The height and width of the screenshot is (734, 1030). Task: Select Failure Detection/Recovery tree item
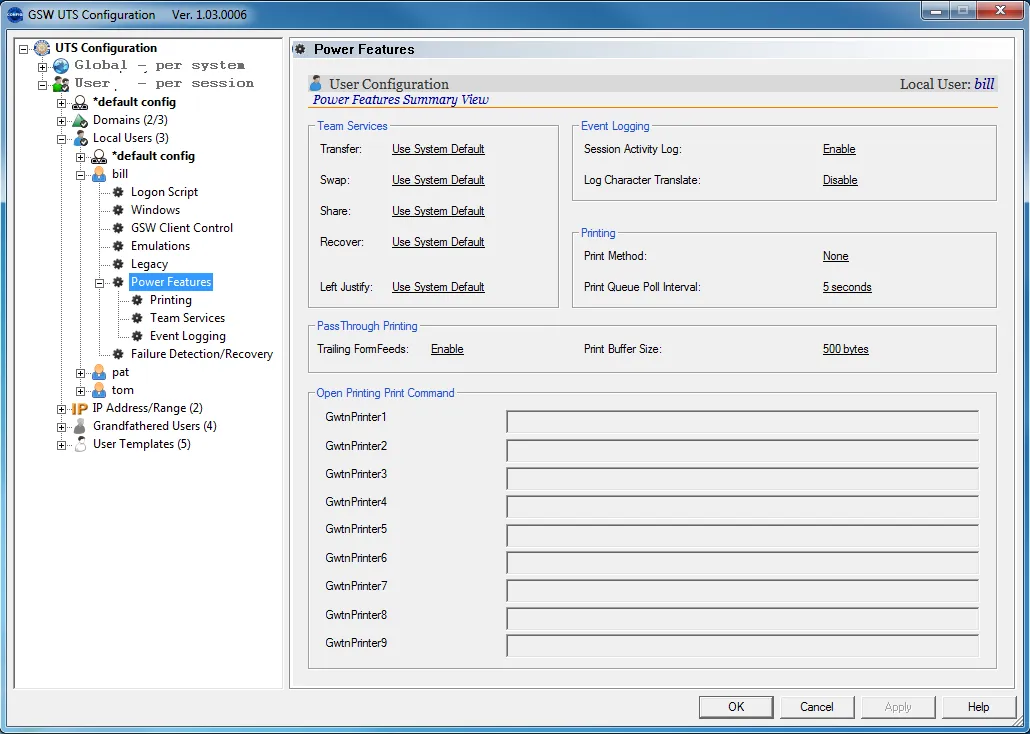click(202, 354)
